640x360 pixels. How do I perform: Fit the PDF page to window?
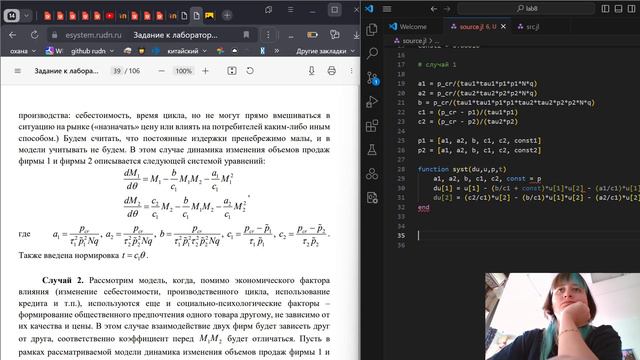pyautogui.click(x=232, y=71)
